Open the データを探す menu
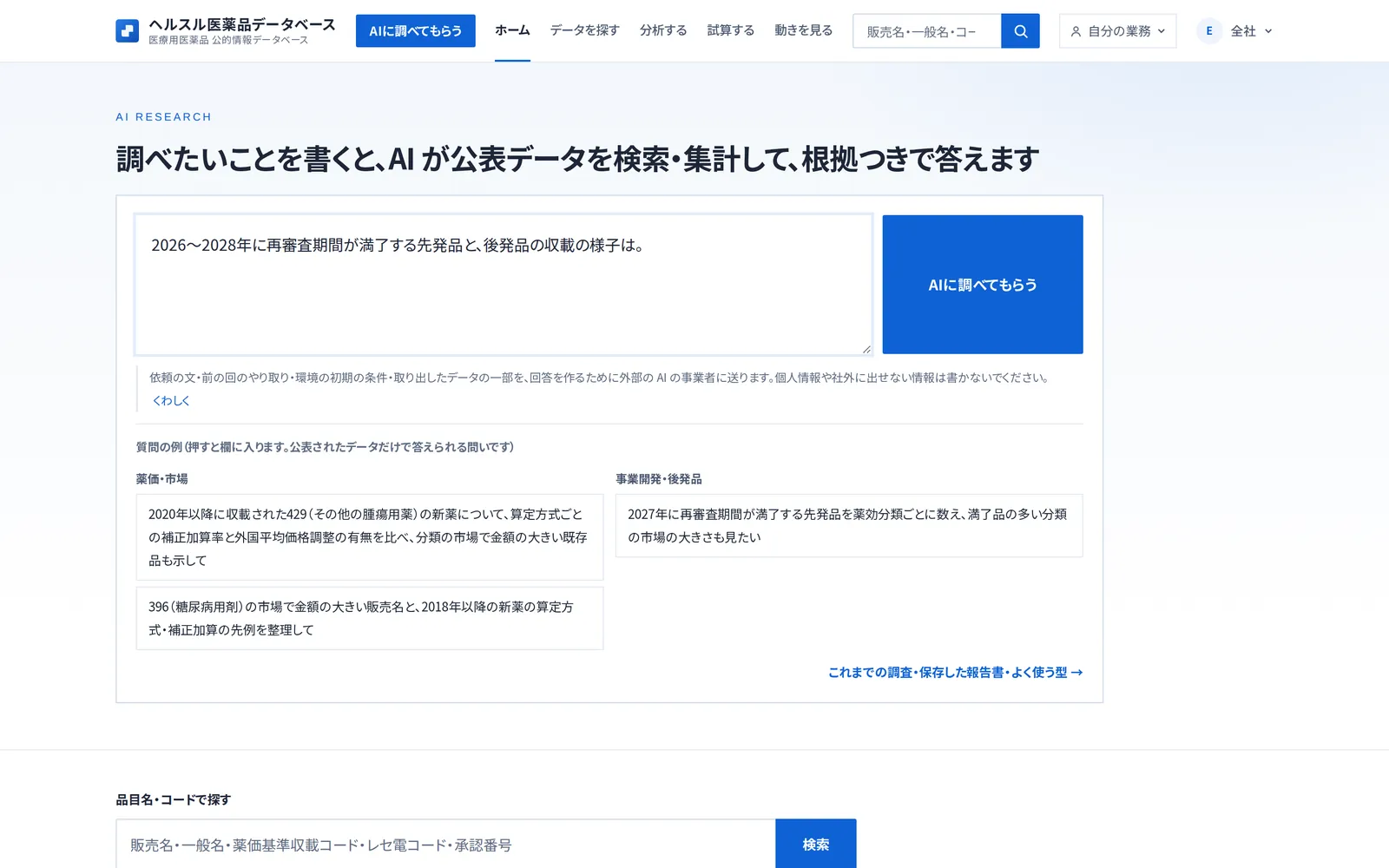1389x868 pixels. (x=584, y=30)
